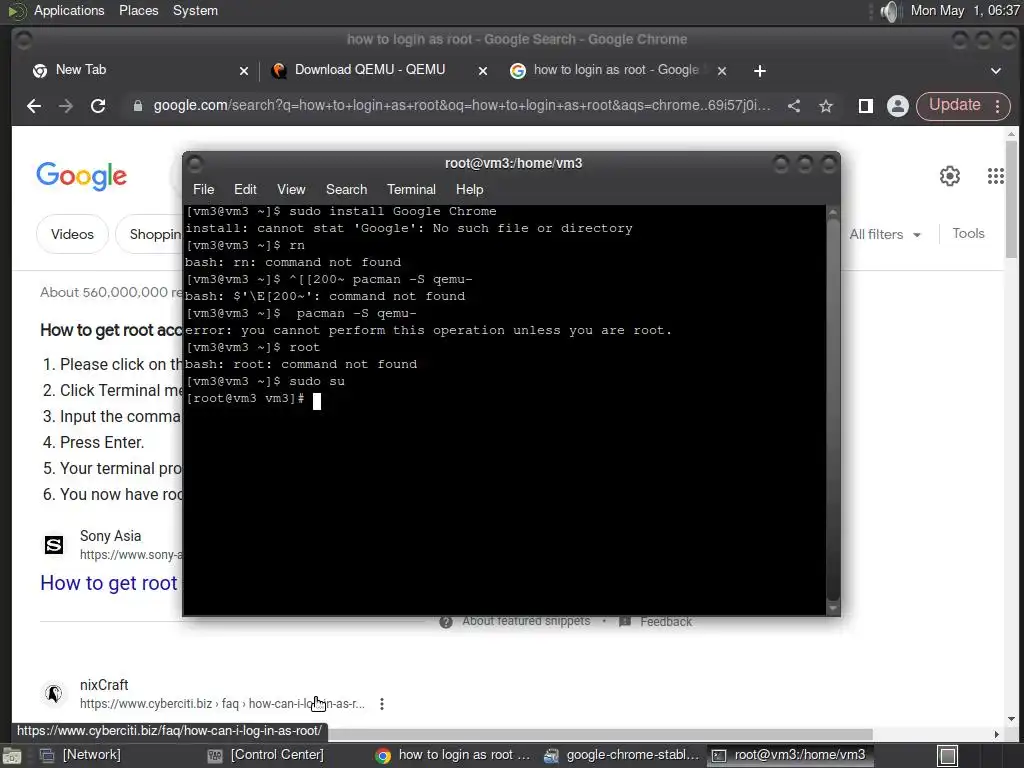Open the Terminal menu in terminal
The width and height of the screenshot is (1024, 768).
click(411, 189)
